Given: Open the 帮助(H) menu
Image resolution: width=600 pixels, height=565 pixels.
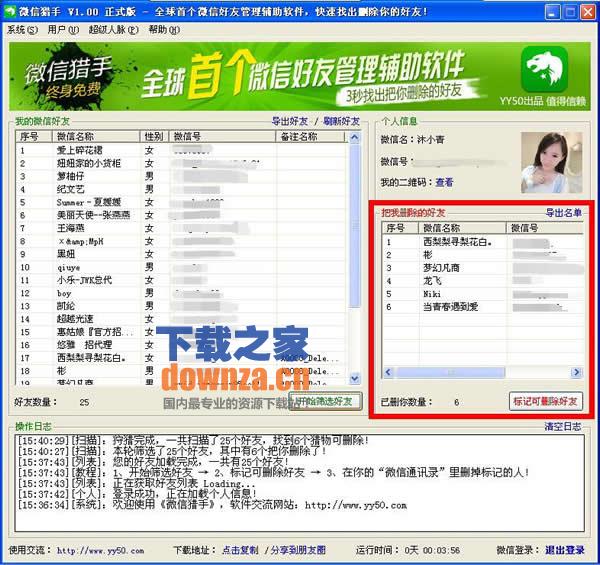Looking at the screenshot, I should point(164,30).
